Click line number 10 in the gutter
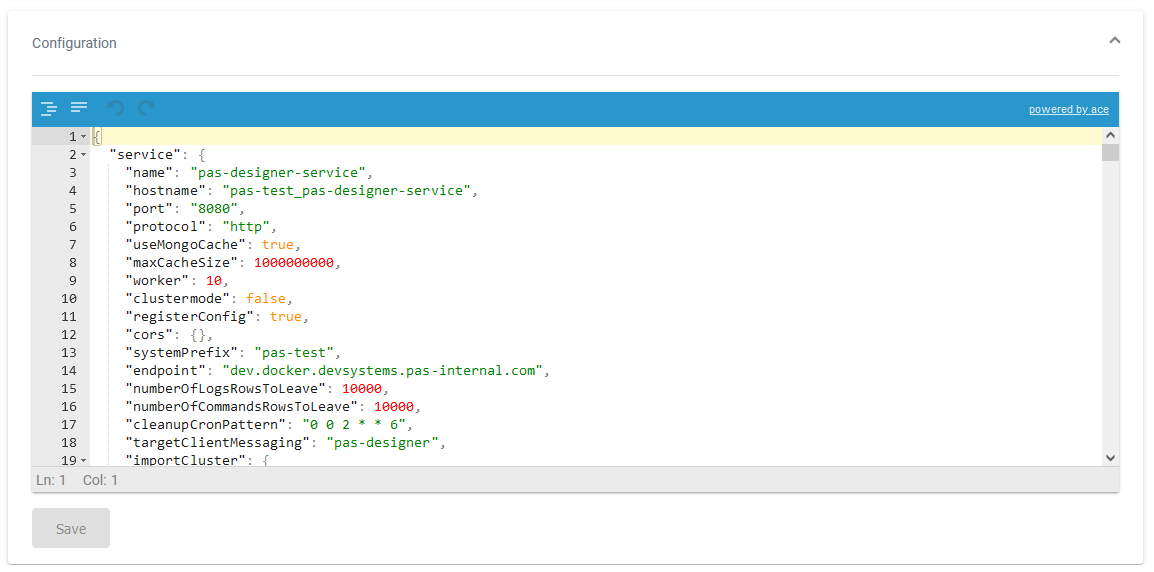The width and height of the screenshot is (1154, 572). click(x=68, y=299)
